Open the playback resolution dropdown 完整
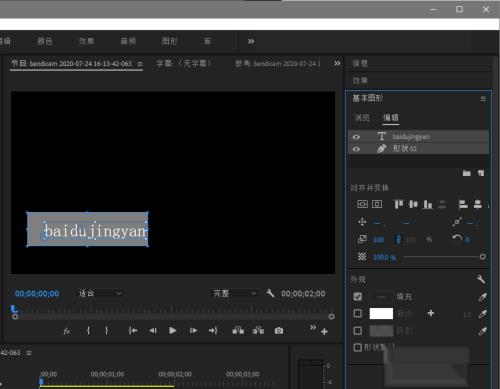 [234, 293]
